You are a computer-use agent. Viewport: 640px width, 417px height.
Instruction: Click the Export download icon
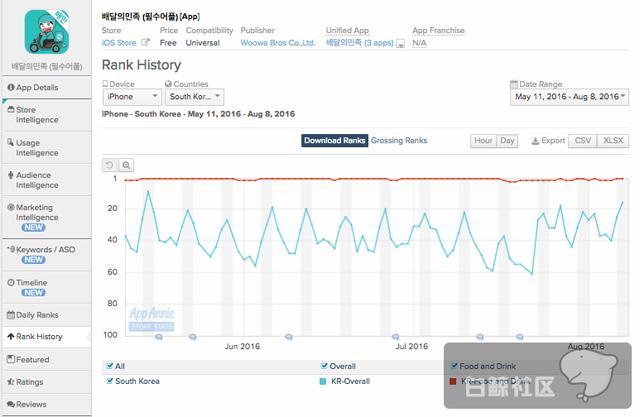(535, 141)
